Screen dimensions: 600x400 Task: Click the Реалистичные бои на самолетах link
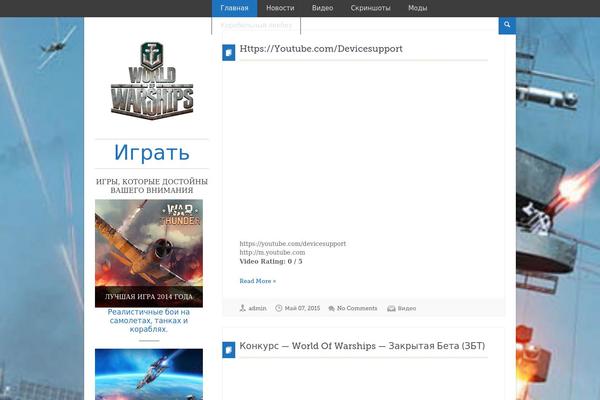click(x=149, y=320)
